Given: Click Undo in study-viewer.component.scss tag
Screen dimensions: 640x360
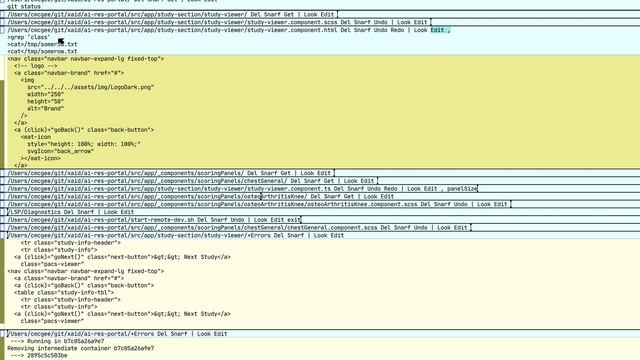Looking at the screenshot, I should pyautogui.click(x=380, y=22).
